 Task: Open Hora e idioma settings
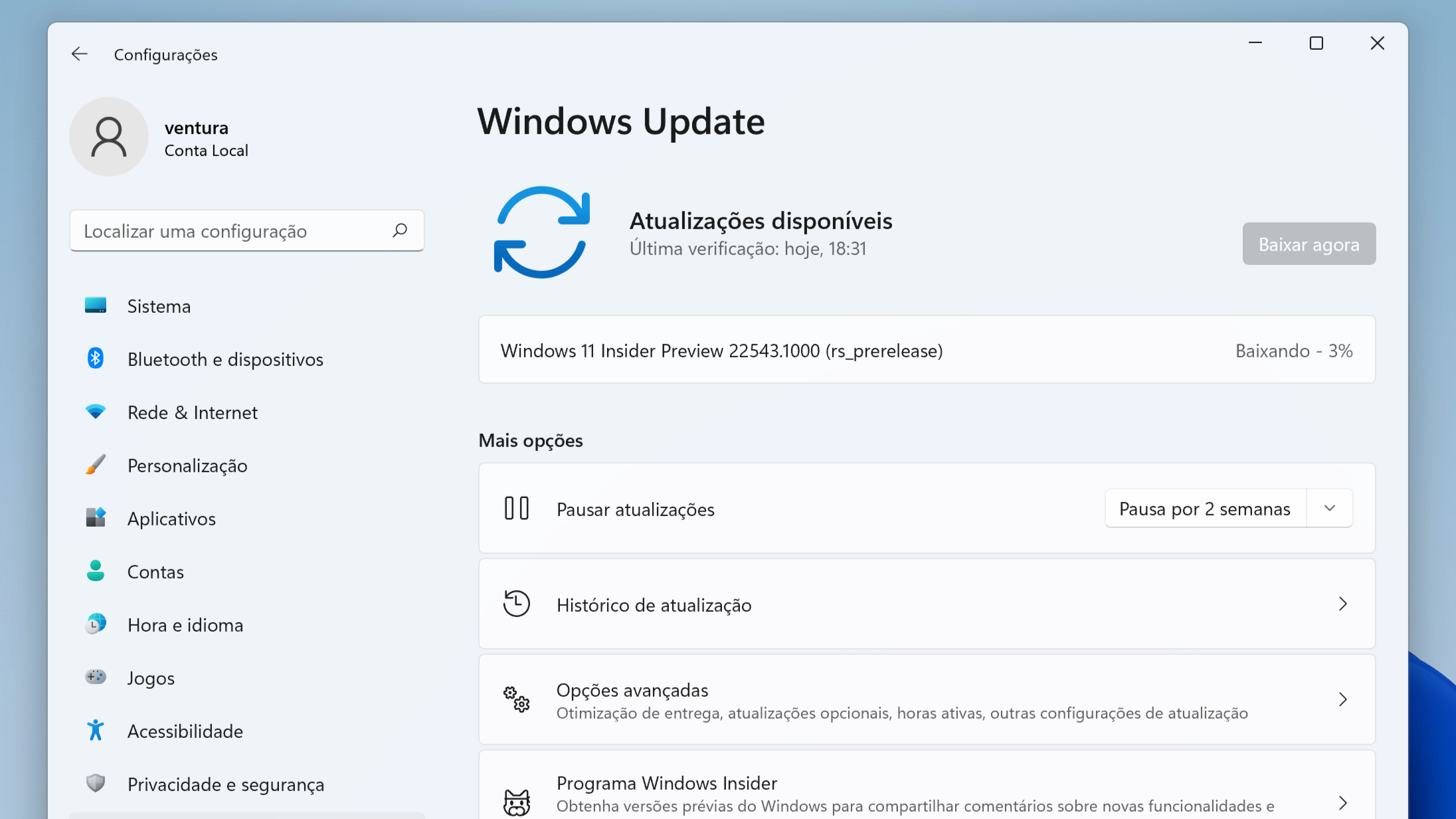pyautogui.click(x=246, y=624)
